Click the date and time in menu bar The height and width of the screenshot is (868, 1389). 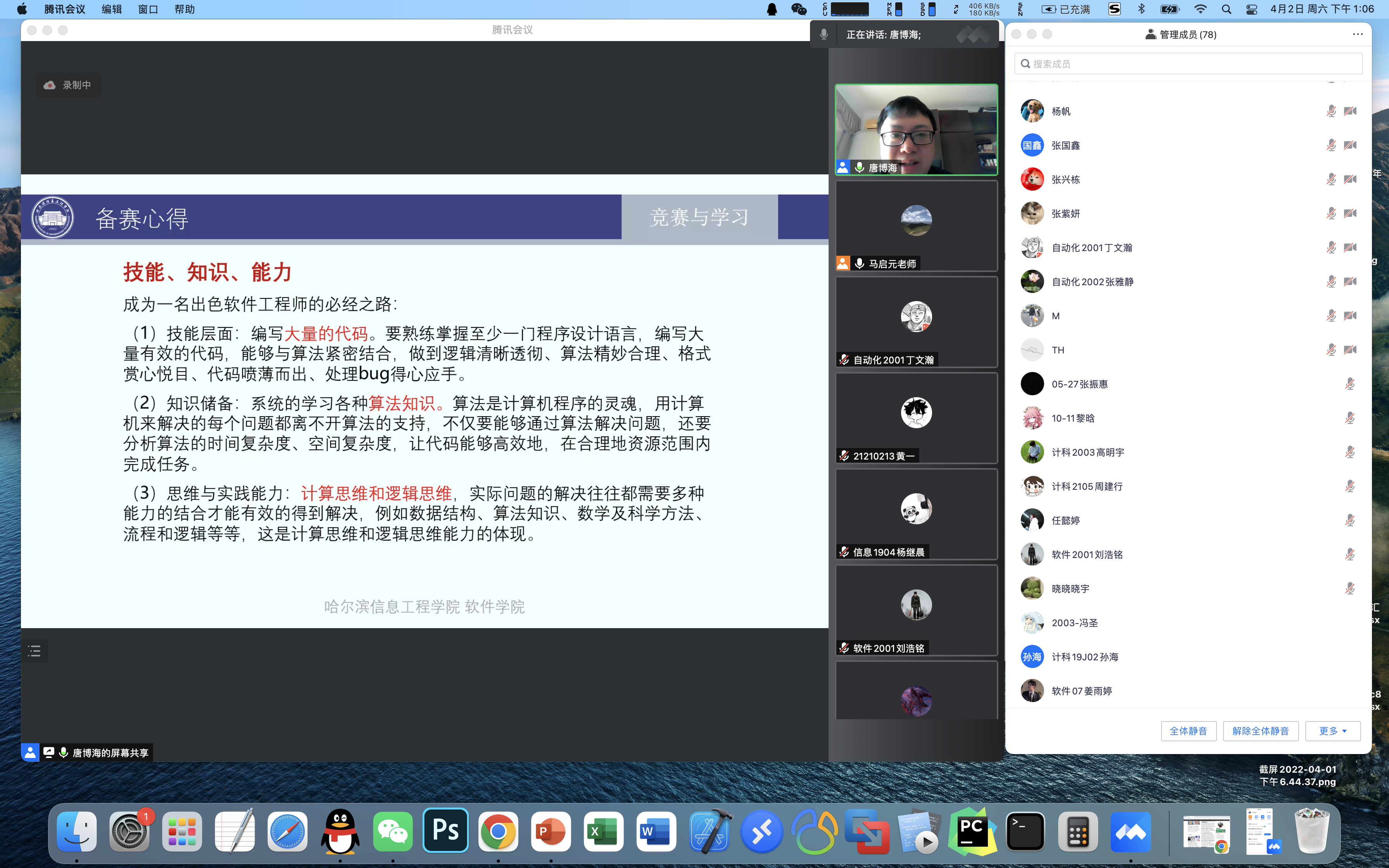[1322, 9]
